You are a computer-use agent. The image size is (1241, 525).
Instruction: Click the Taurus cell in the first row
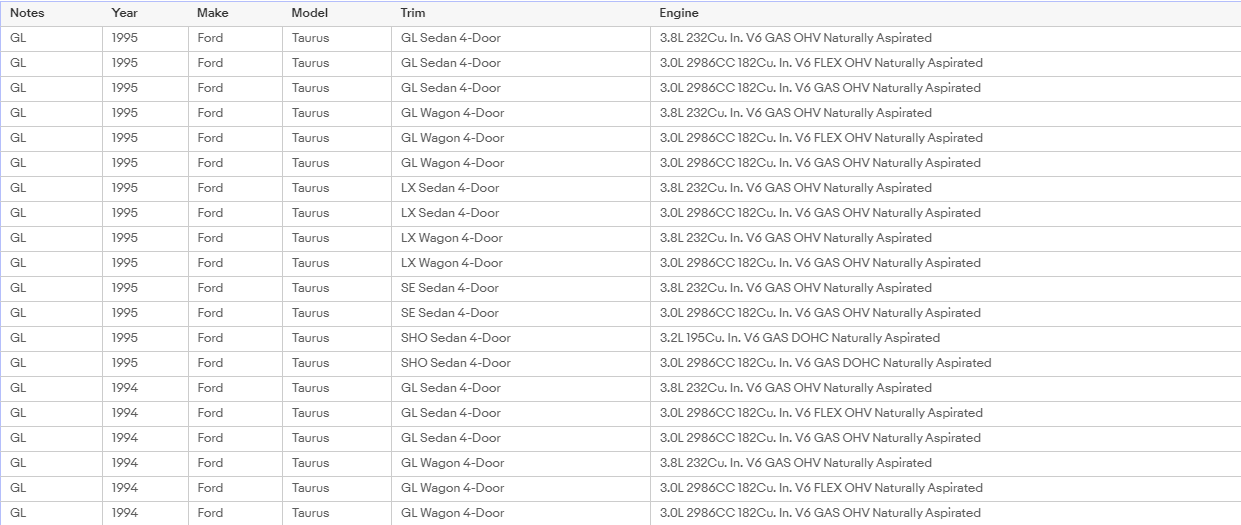point(336,38)
